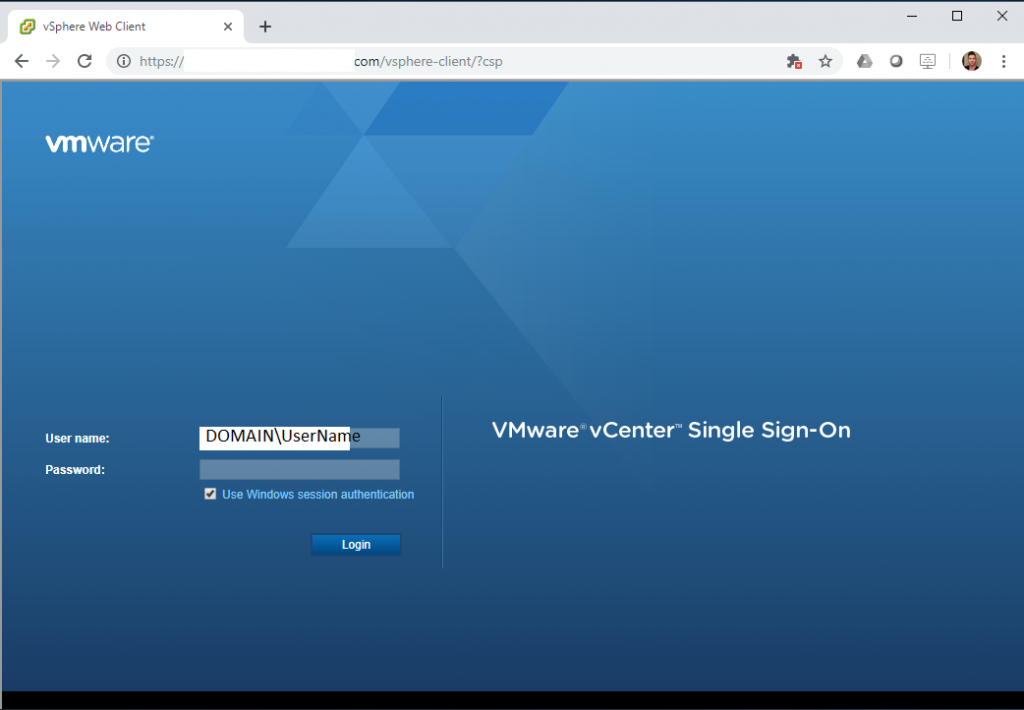Click the 'Use Windows session authentication' label
Screen dimensions: 1024x710
click(x=317, y=494)
